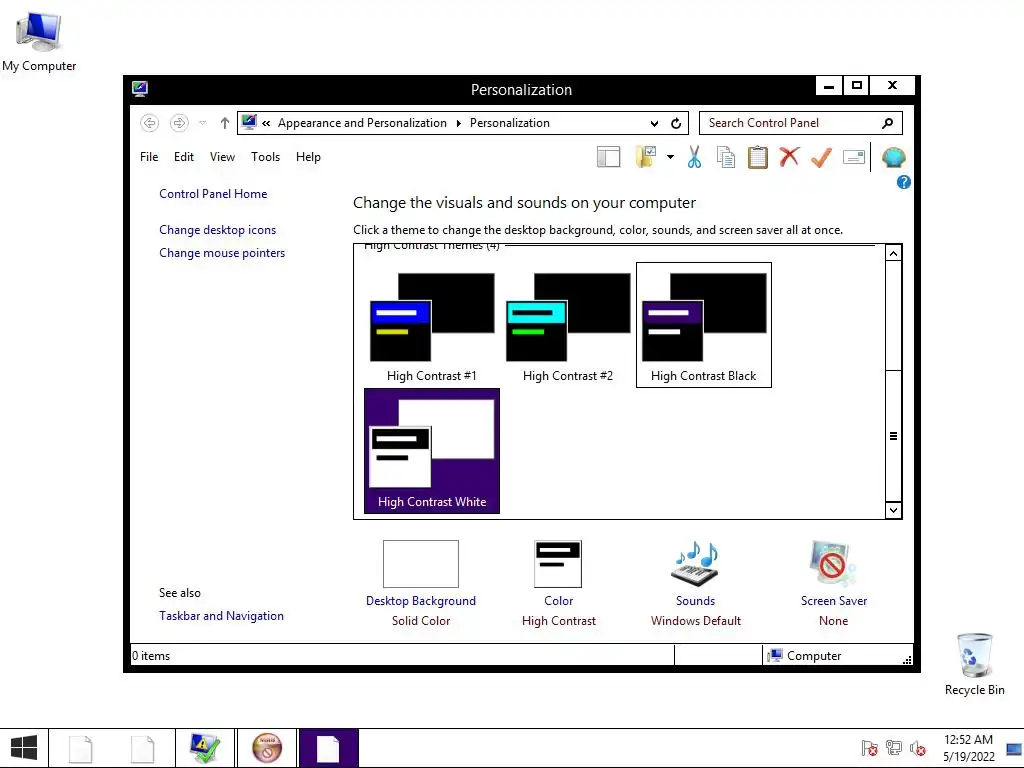Click the theme list scroll up arrow
Image resolution: width=1024 pixels, height=768 pixels.
pos(893,253)
